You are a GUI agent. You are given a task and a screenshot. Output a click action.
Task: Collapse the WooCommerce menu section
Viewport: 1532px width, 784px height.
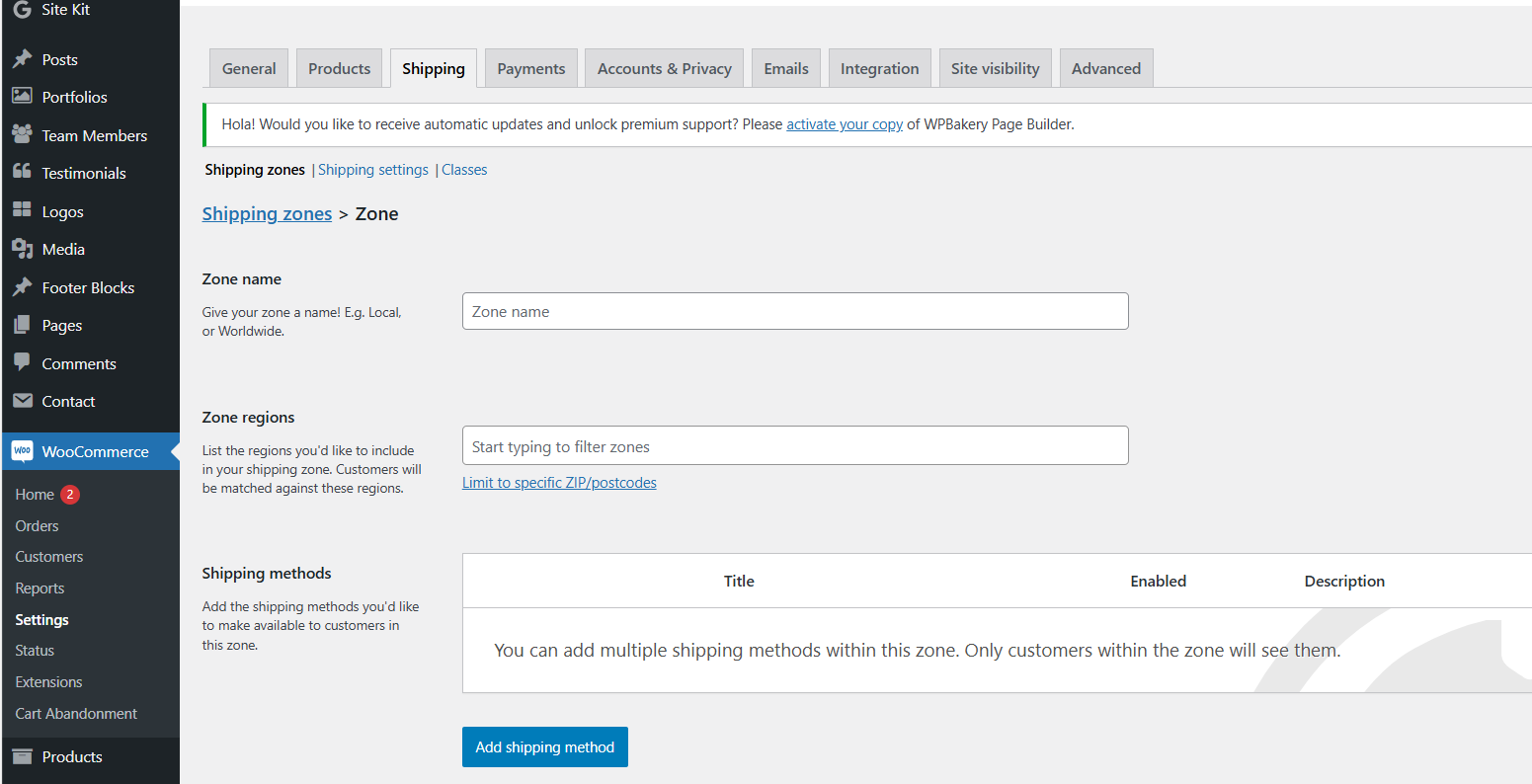tap(173, 451)
